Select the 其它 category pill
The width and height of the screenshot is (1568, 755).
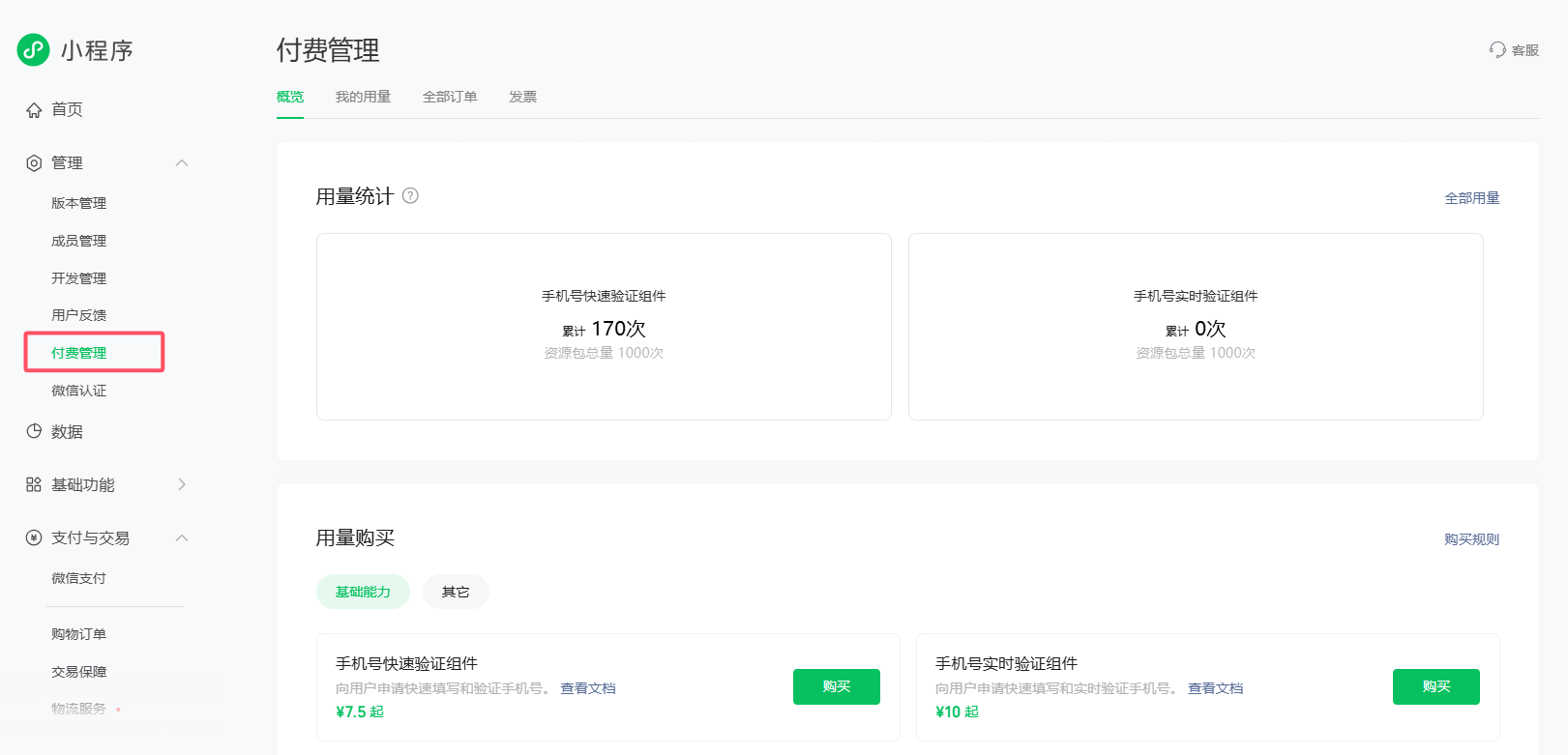click(x=456, y=592)
